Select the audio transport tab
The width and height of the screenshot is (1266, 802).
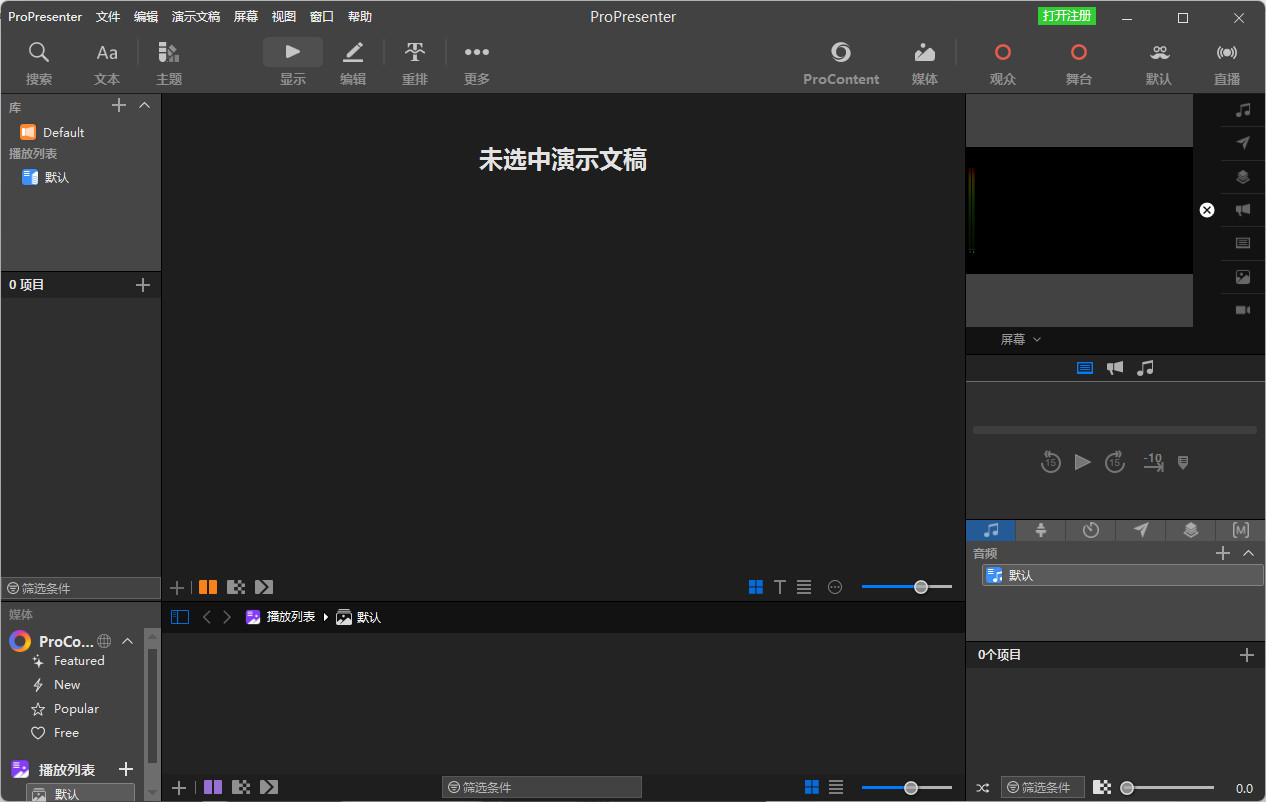coord(1146,368)
